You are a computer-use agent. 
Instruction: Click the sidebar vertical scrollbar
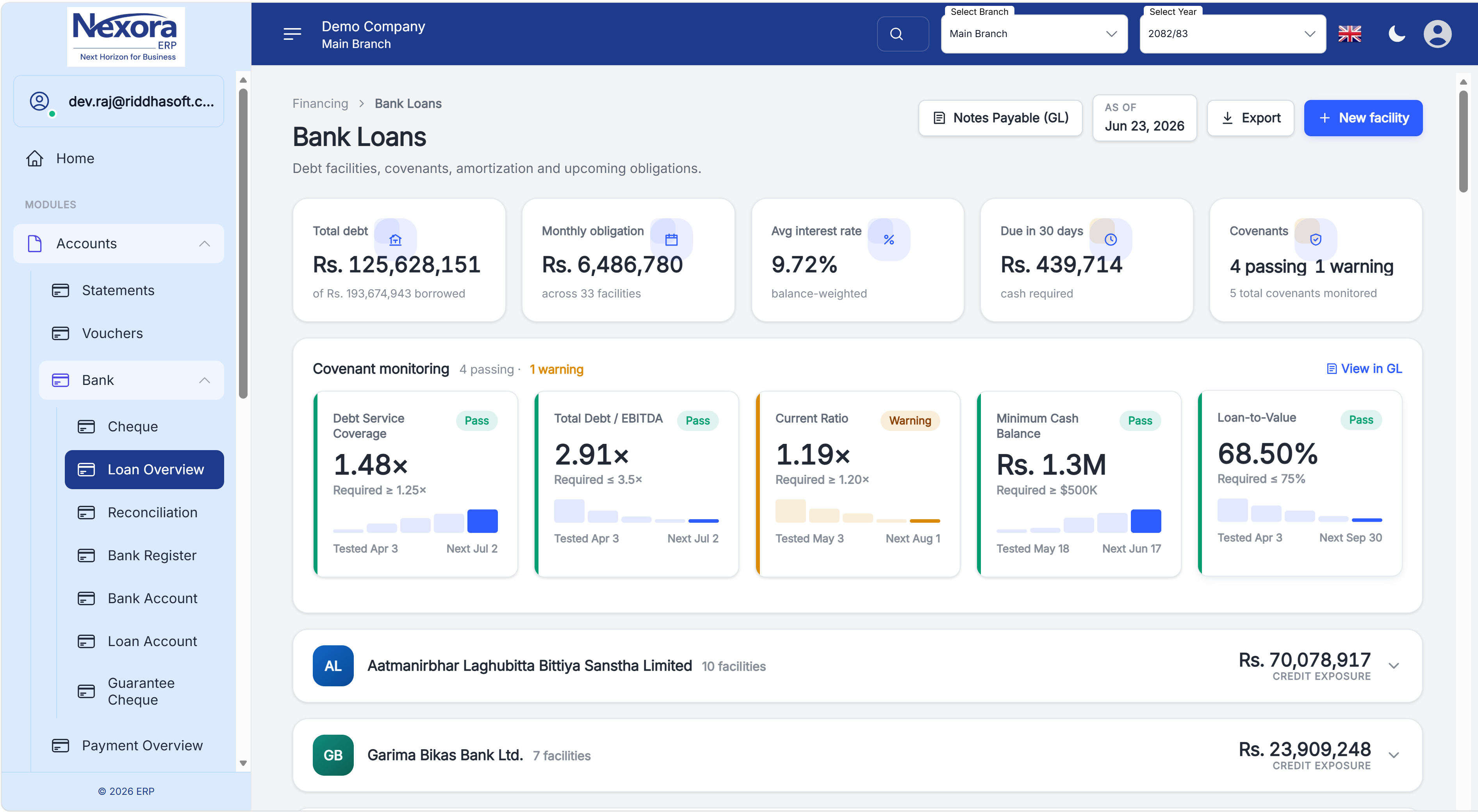tap(243, 244)
